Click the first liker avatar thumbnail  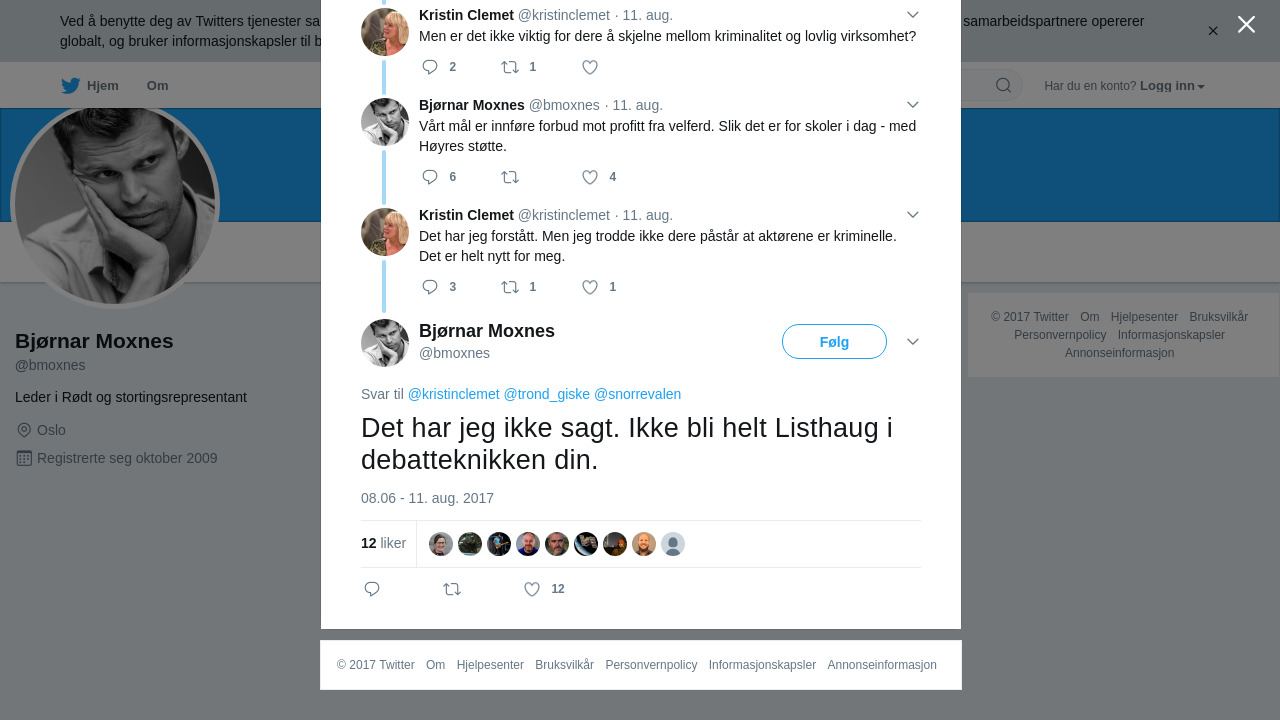coord(441,544)
